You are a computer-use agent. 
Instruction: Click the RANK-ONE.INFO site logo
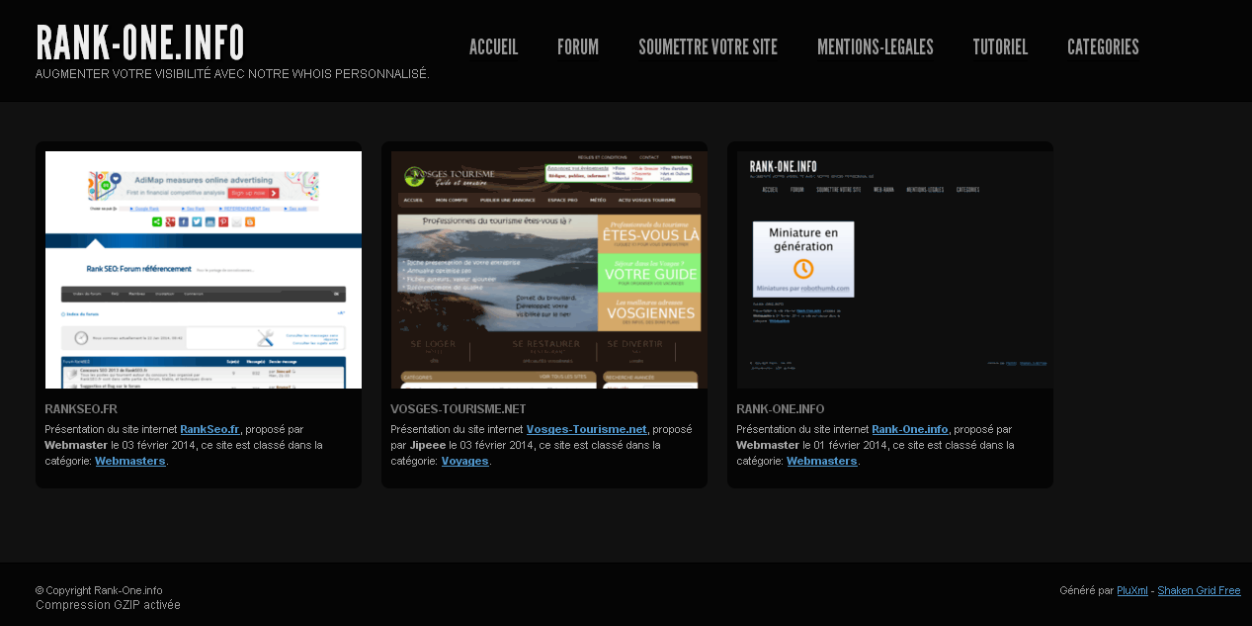[x=140, y=42]
